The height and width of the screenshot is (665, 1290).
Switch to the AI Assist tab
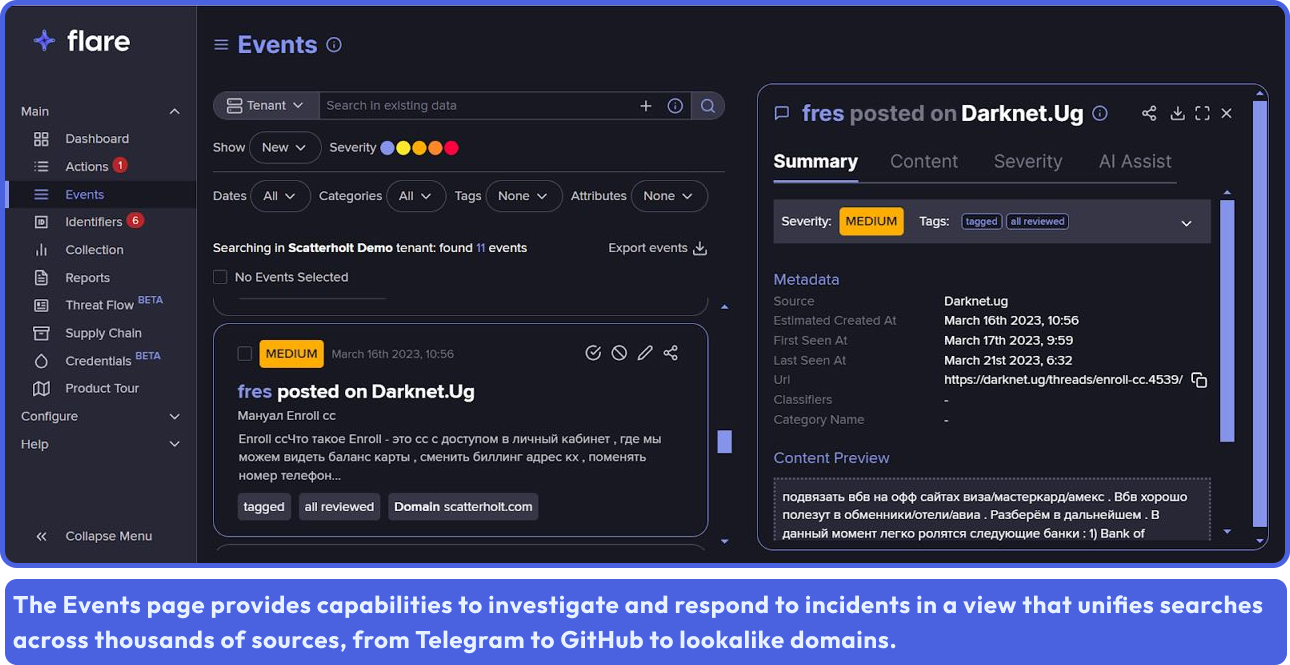(1135, 162)
